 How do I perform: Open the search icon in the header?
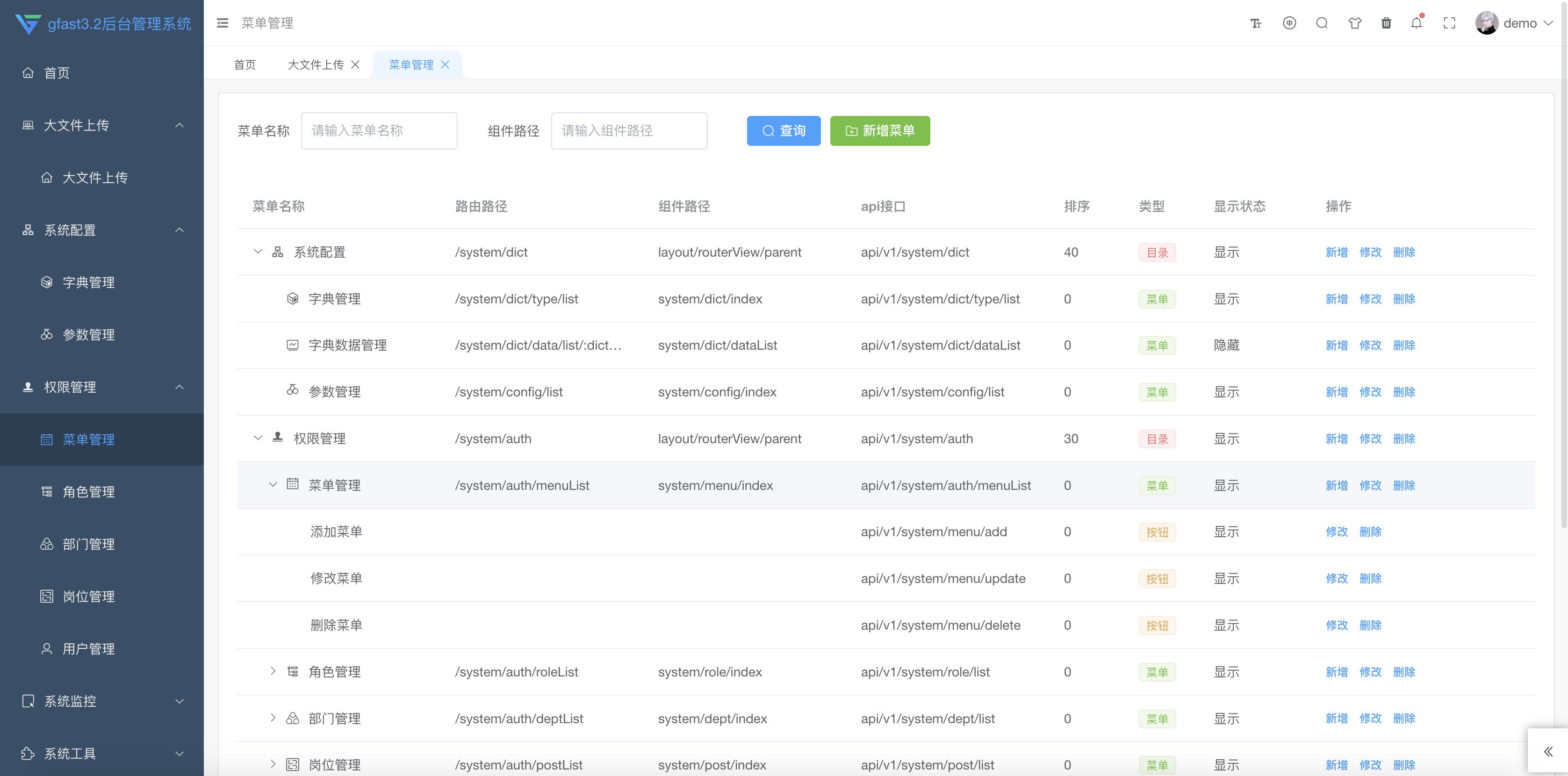point(1322,22)
